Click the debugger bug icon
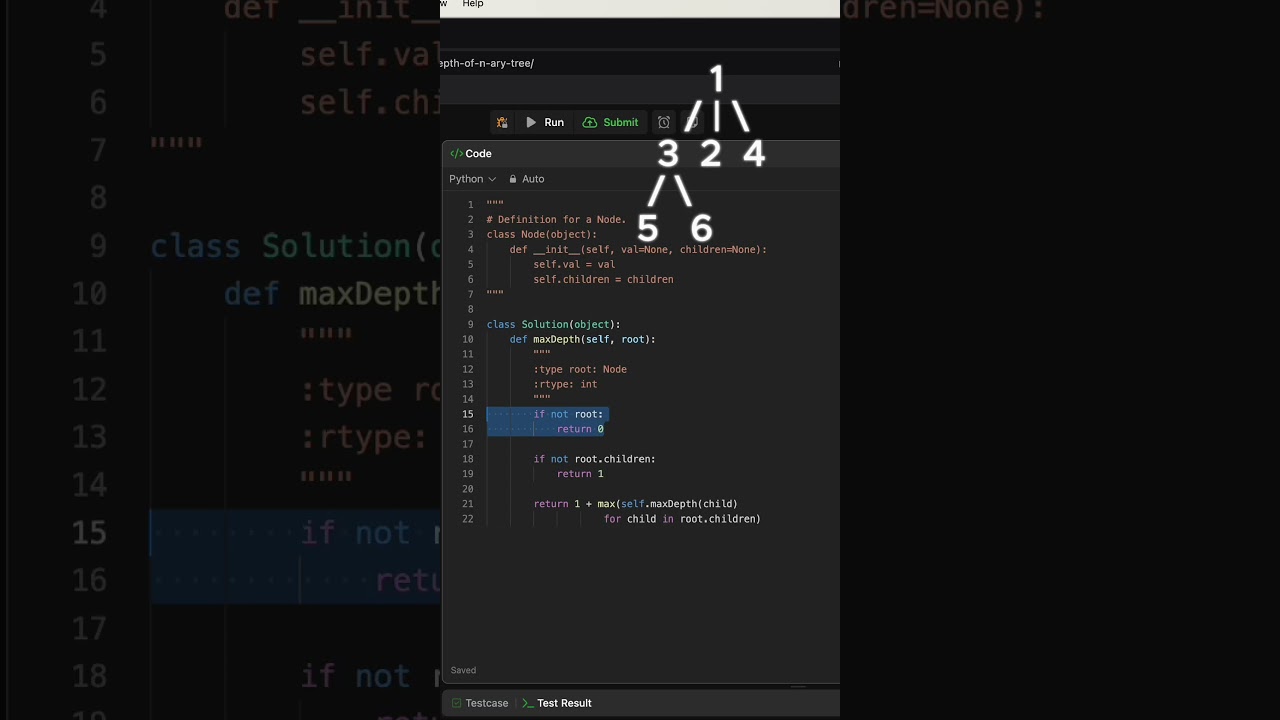The height and width of the screenshot is (720, 1280). 502,123
